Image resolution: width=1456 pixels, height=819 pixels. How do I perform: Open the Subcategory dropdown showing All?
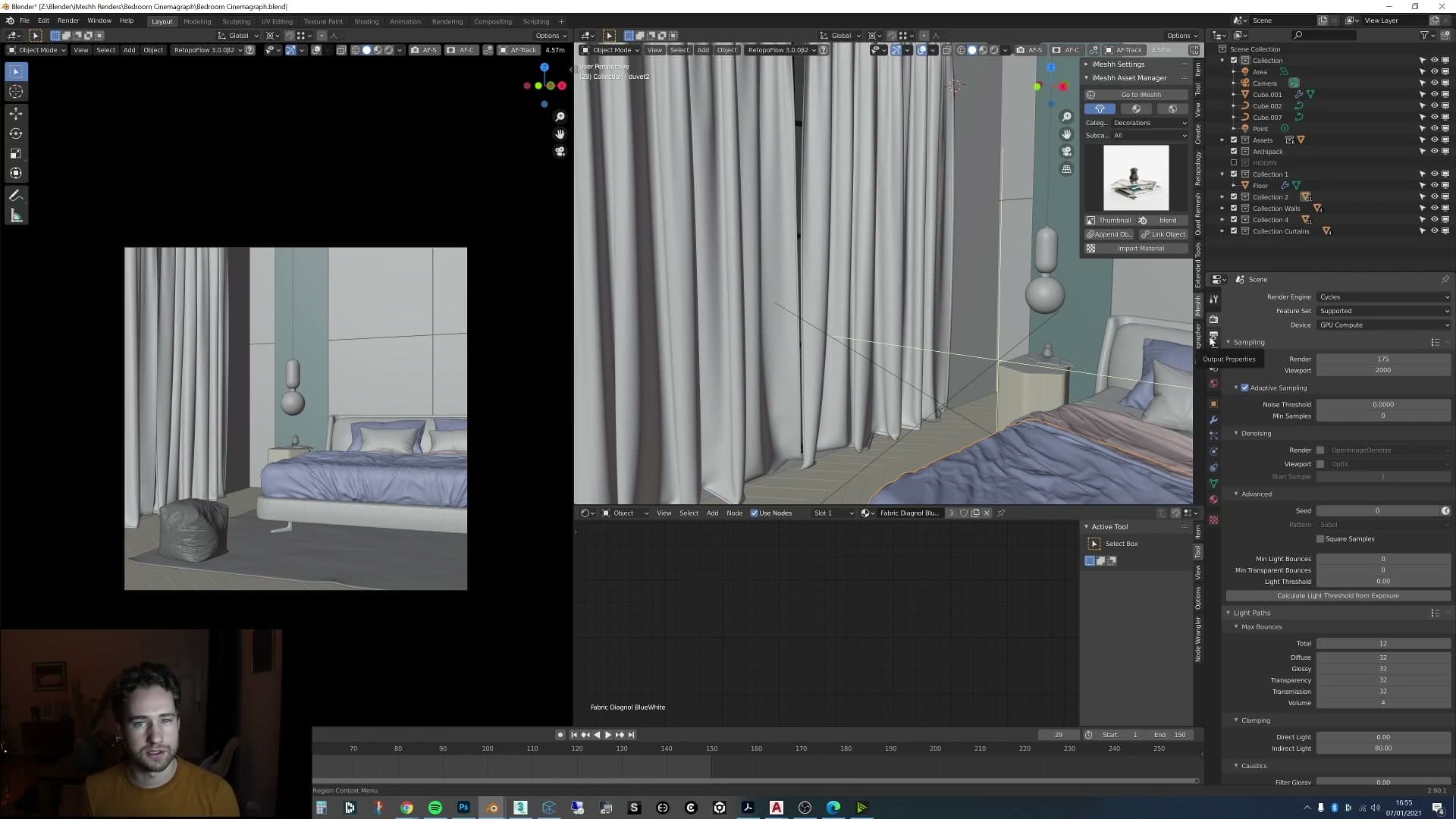coord(1150,136)
